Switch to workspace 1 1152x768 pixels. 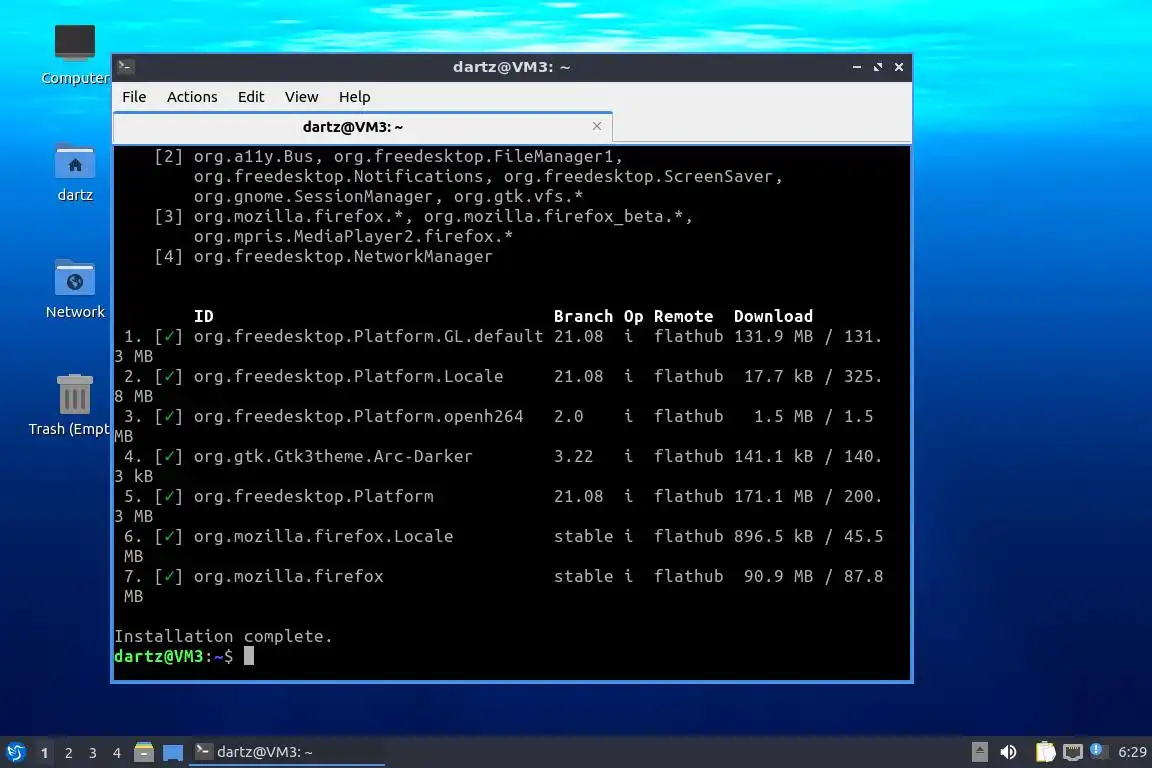pyautogui.click(x=44, y=753)
